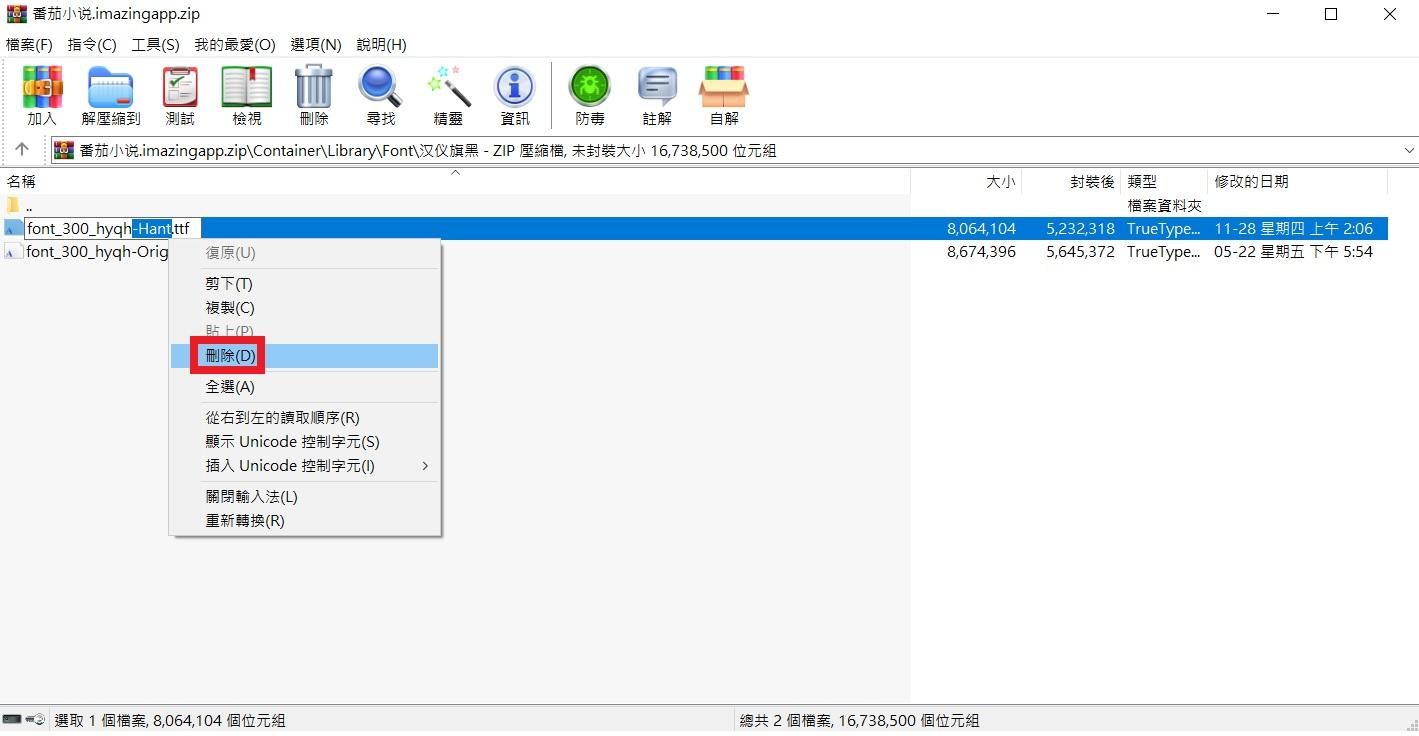Sort by the 修改的日期 Modified column header
This screenshot has width=1419, height=736.
tap(1297, 182)
